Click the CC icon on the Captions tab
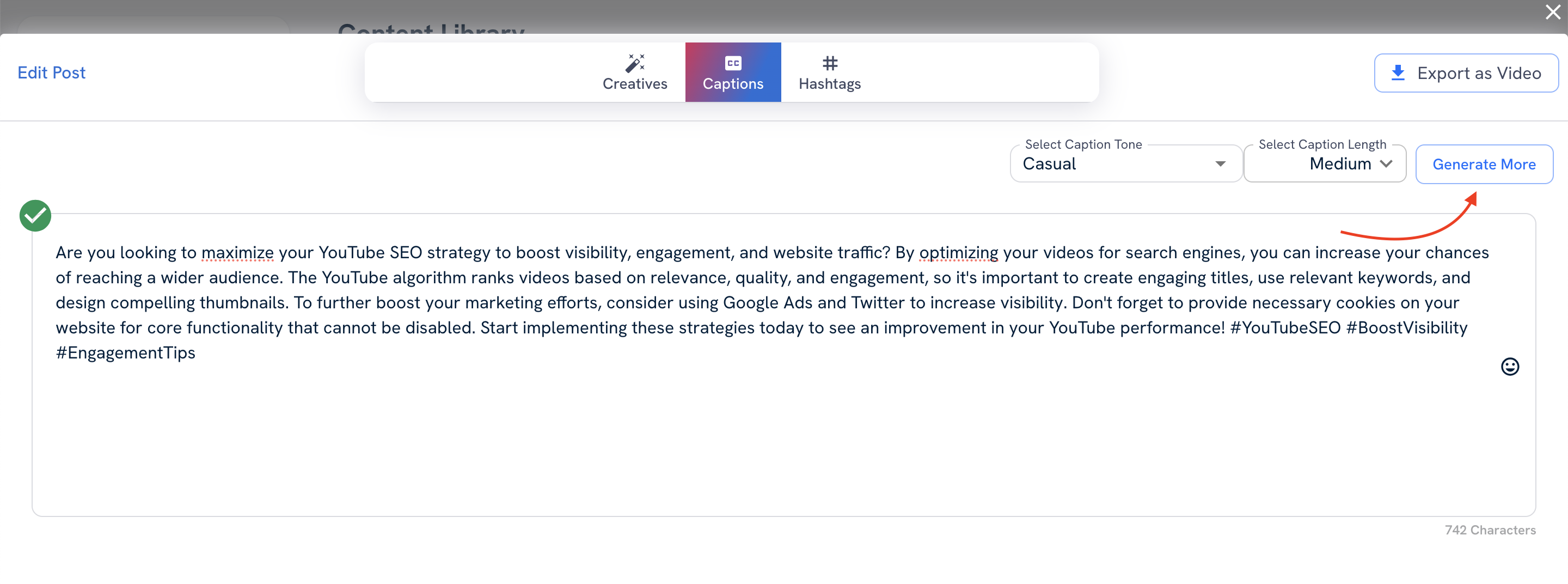This screenshot has height=584, width=1568. click(732, 62)
